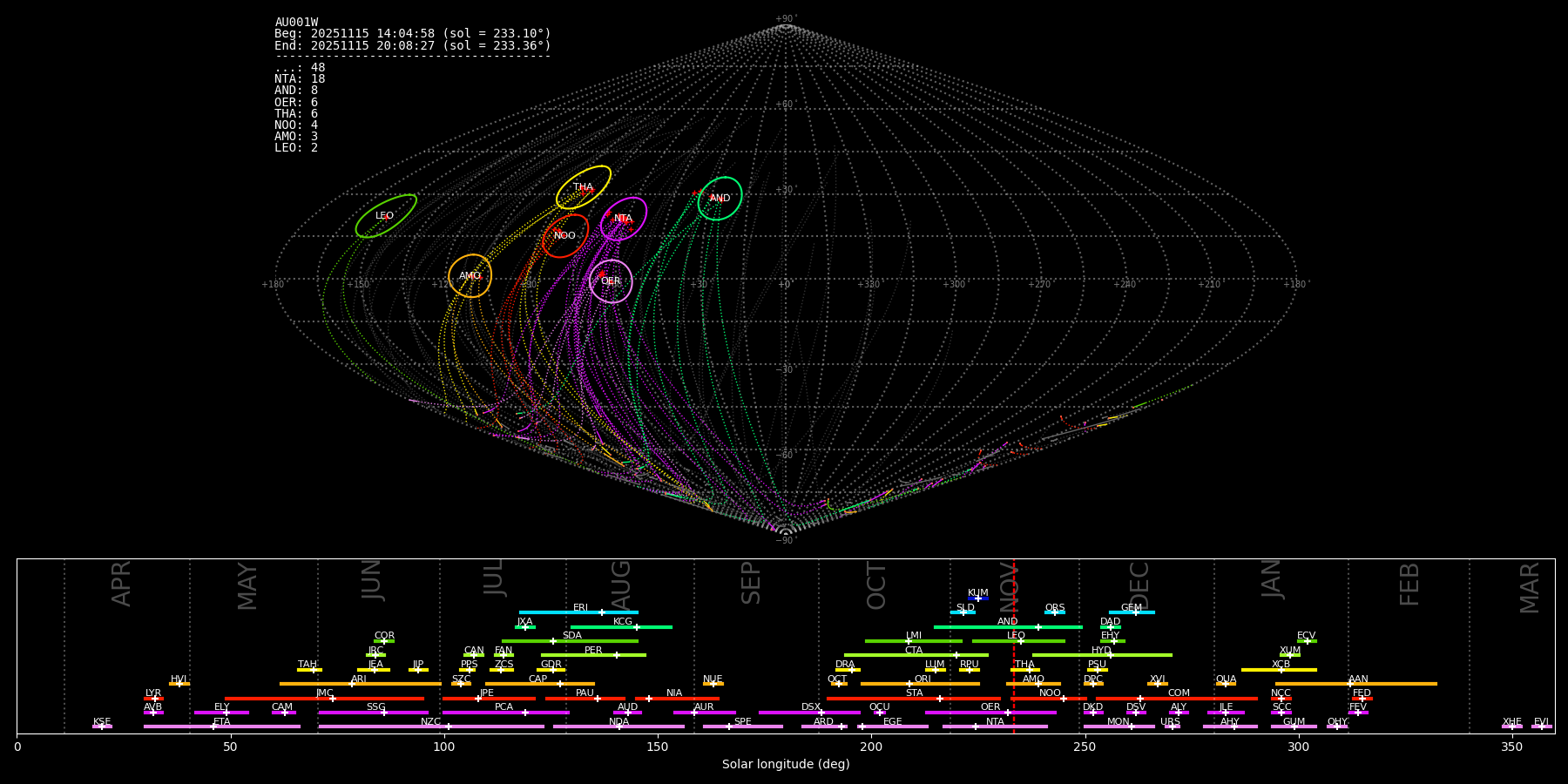Viewport: 1568px width, 784px height.
Task: Select the GEM shower bar in timeline
Action: pyautogui.click(x=1131, y=612)
